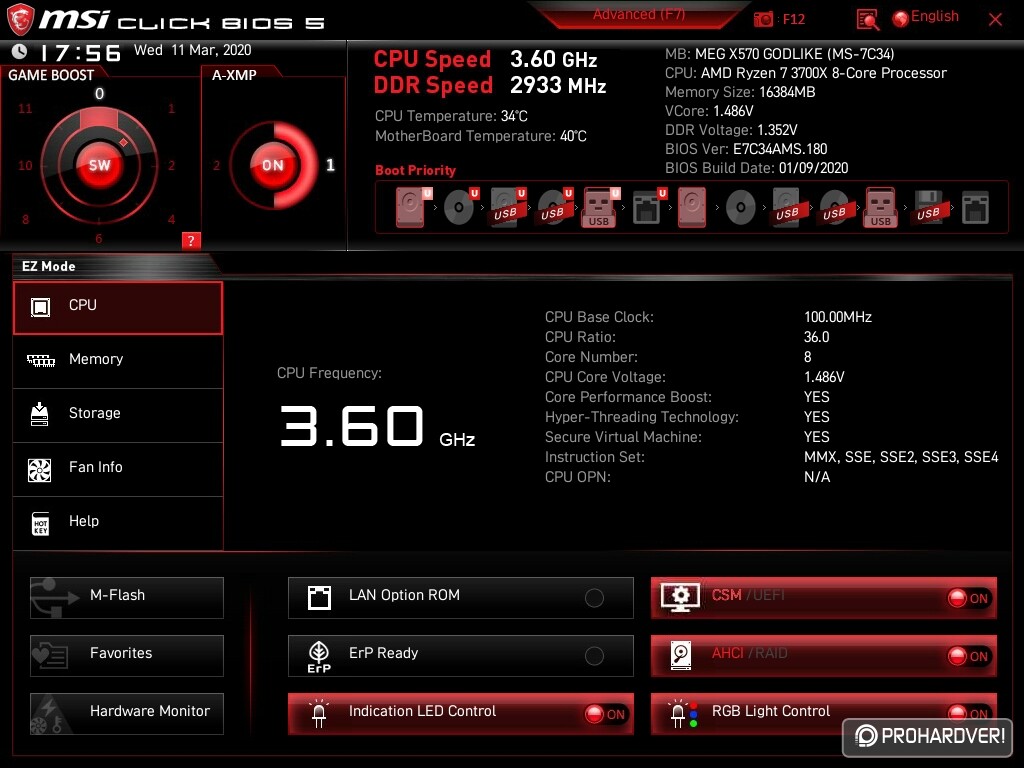Select the legacy USB hard disk boot device

788,208
